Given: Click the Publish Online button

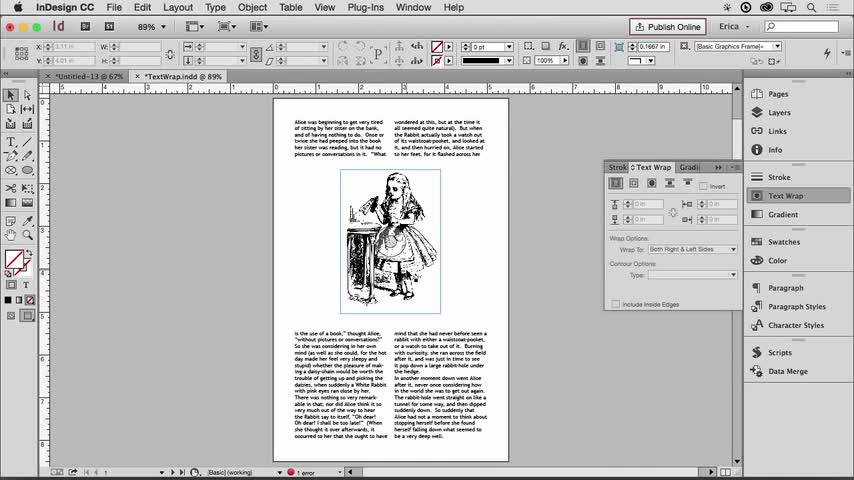Looking at the screenshot, I should click(x=667, y=27).
